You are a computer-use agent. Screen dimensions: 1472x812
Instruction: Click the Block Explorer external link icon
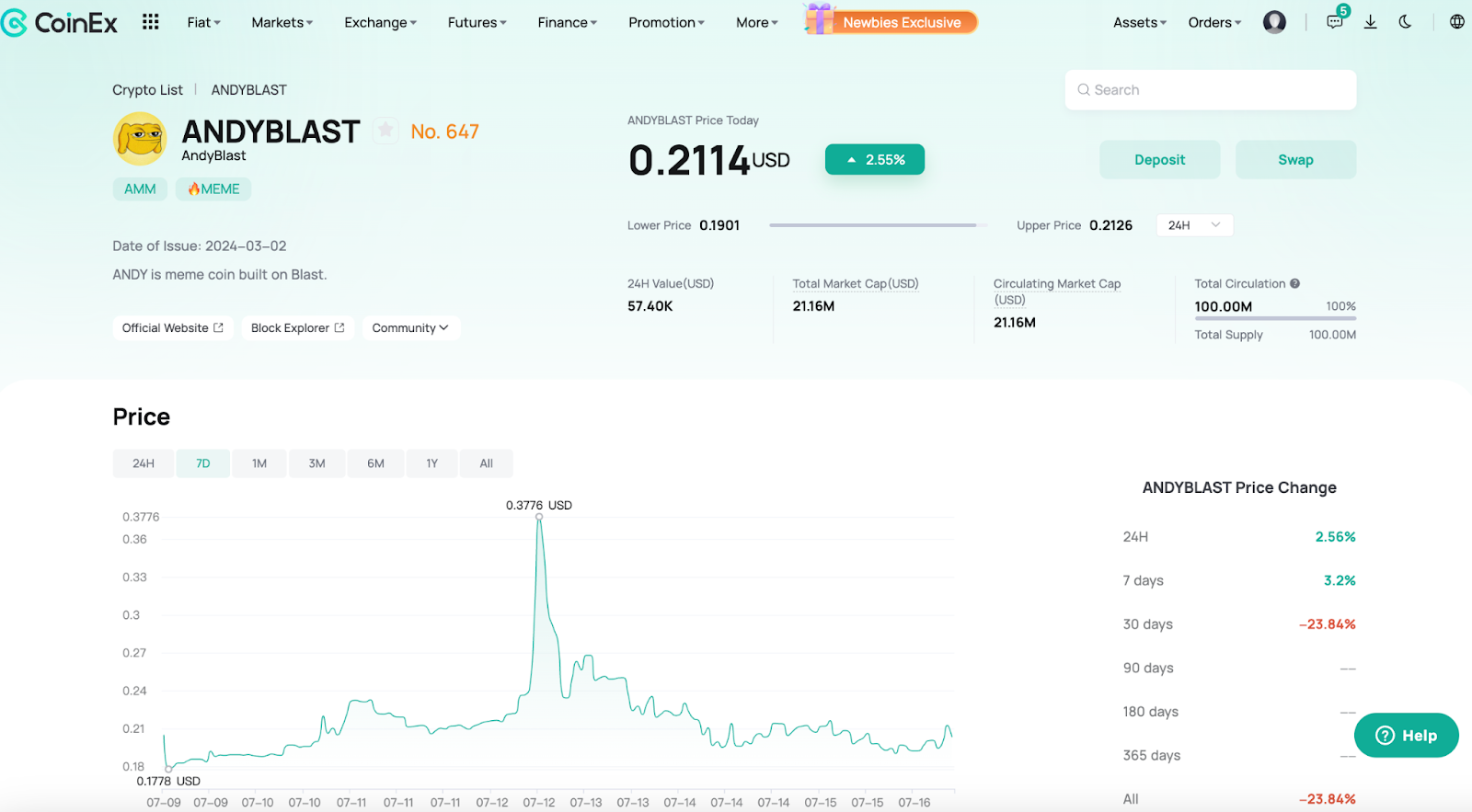339,327
